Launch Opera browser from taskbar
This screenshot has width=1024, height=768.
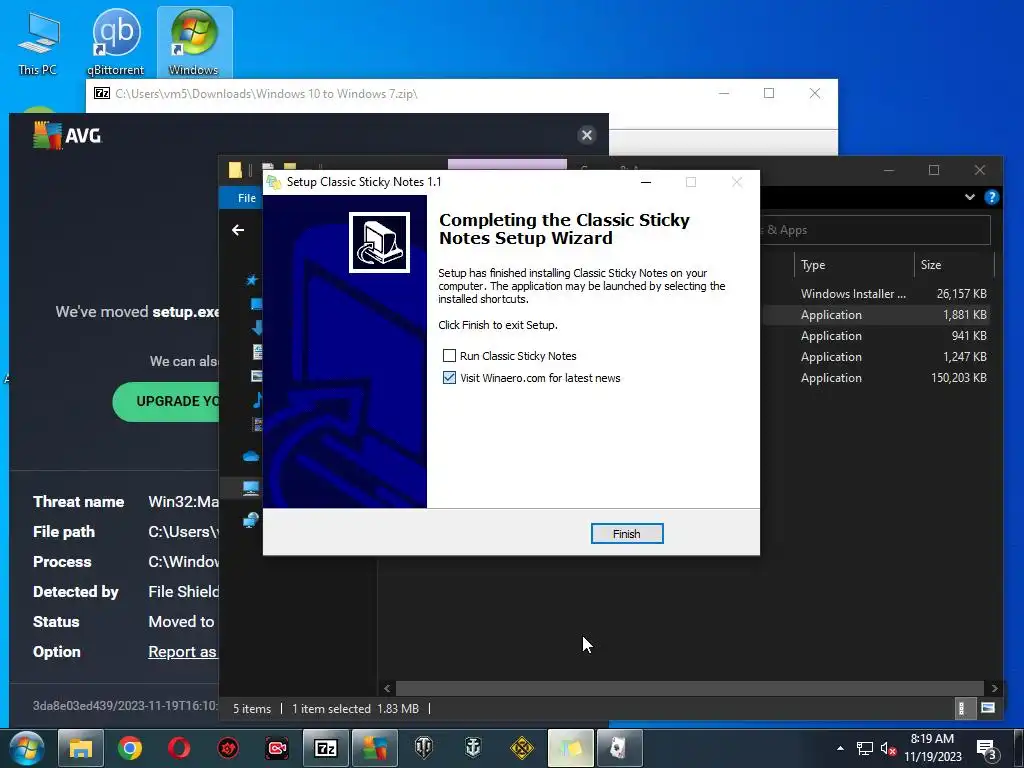(x=179, y=748)
